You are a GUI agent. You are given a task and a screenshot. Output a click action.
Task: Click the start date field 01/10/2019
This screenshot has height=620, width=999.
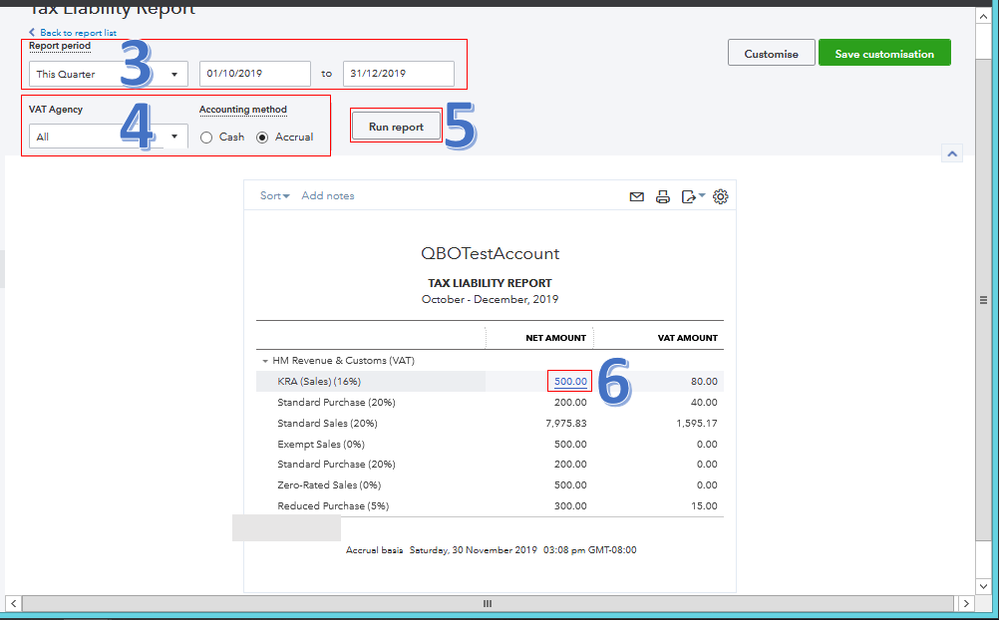[255, 73]
